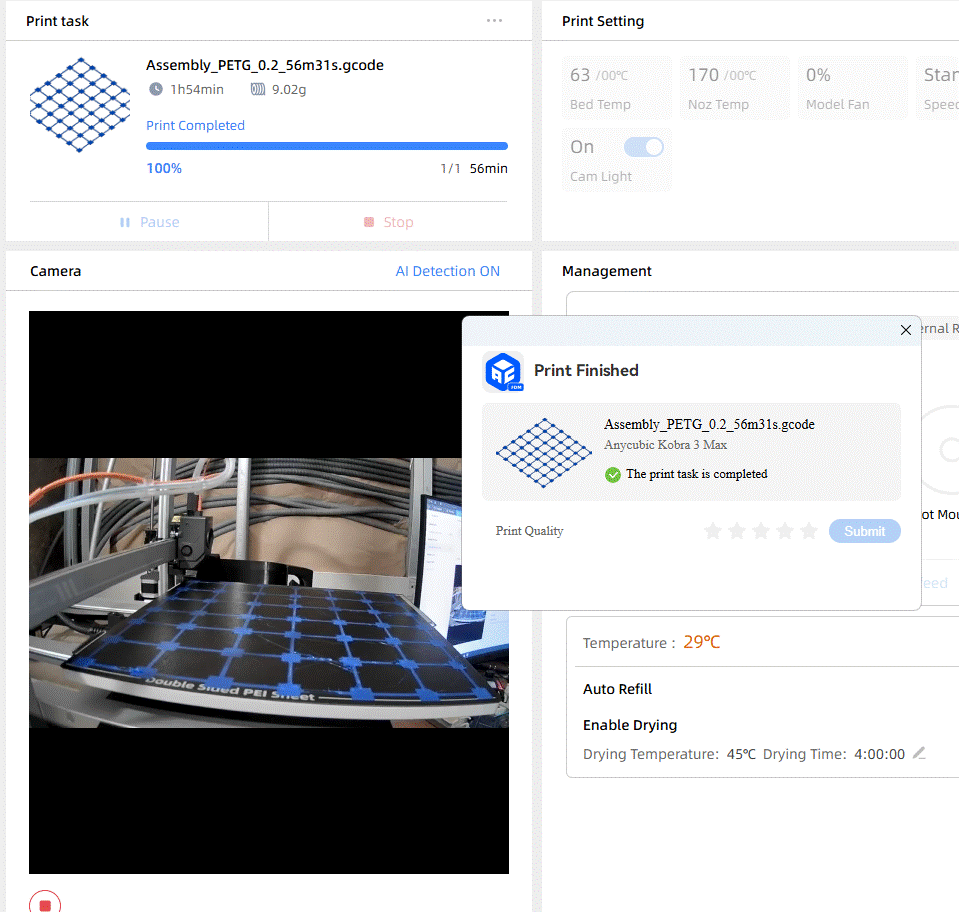
Task: Click the AI Detection ON link
Action: [448, 271]
